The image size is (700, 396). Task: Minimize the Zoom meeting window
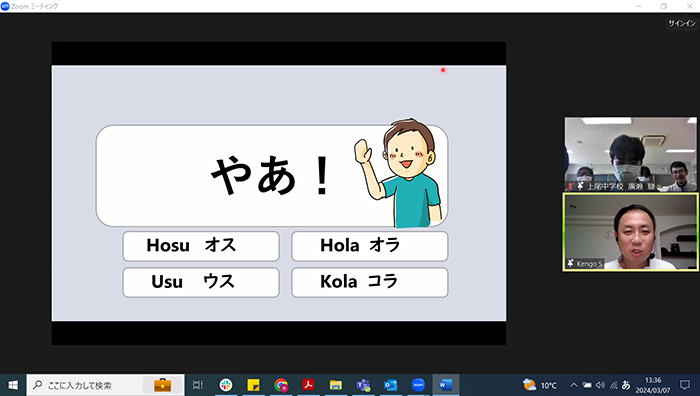pos(639,6)
